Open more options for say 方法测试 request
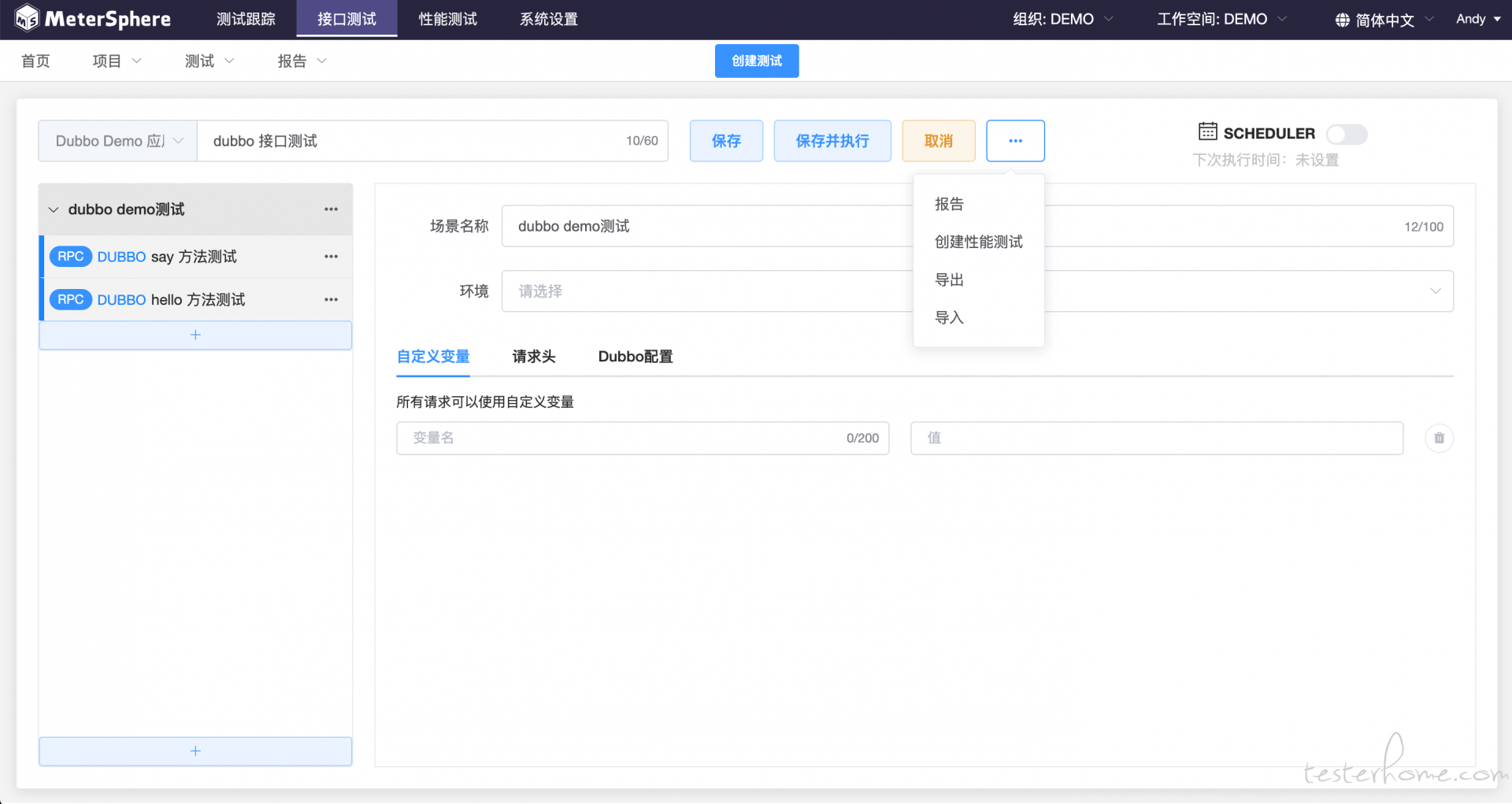The width and height of the screenshot is (1512, 804). (x=331, y=257)
